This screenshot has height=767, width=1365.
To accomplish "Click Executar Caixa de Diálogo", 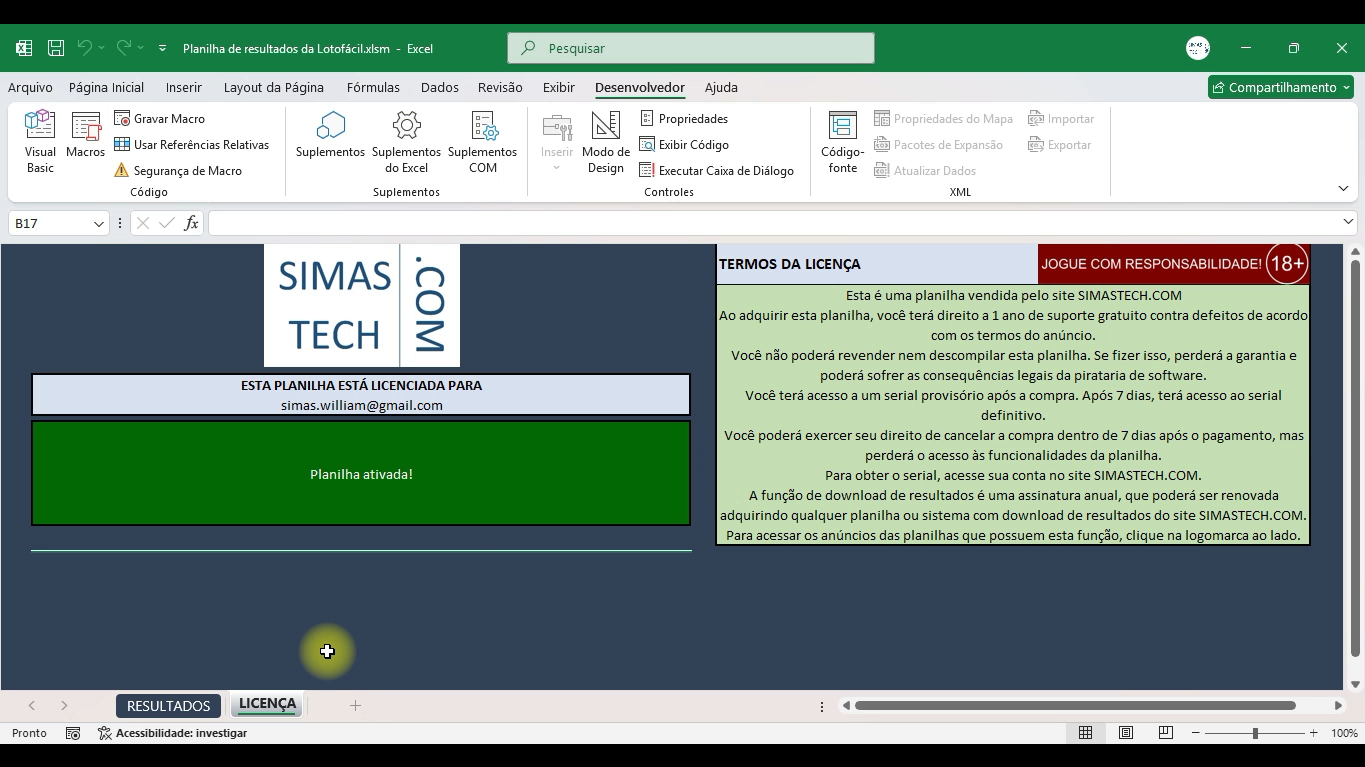I will tap(717, 170).
